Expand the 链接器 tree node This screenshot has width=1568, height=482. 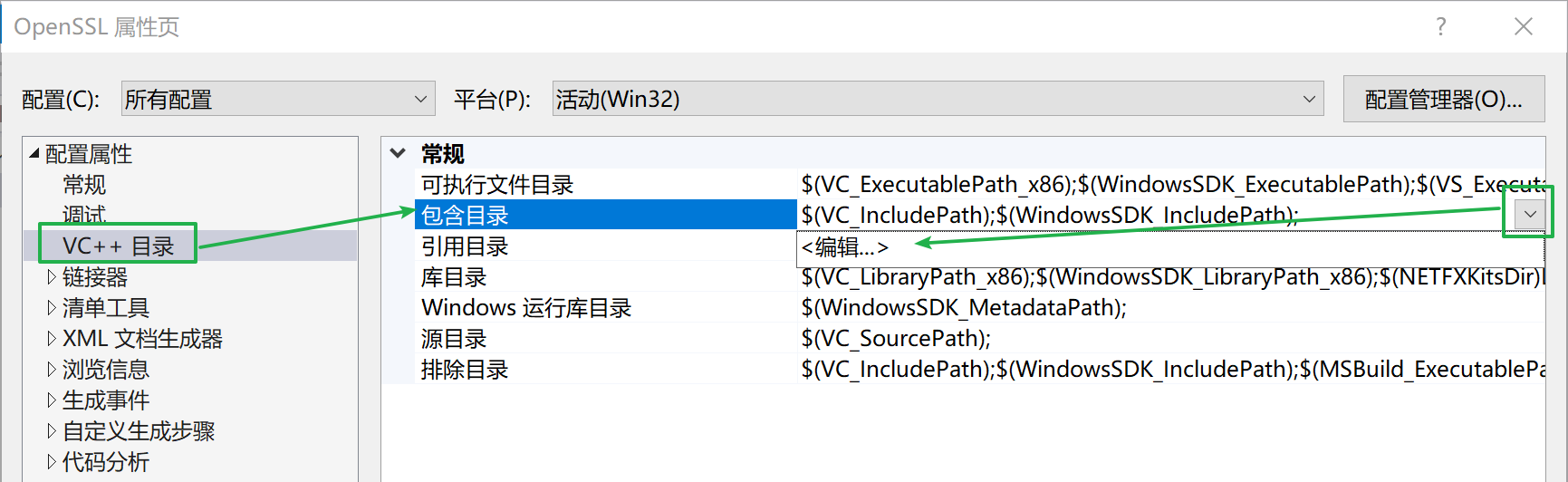pyautogui.click(x=52, y=277)
